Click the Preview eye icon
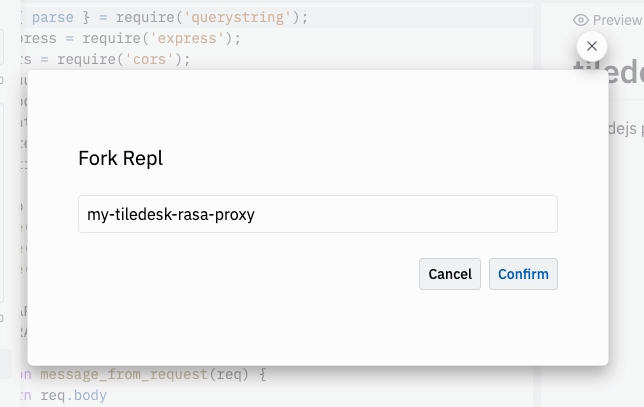 click(581, 20)
